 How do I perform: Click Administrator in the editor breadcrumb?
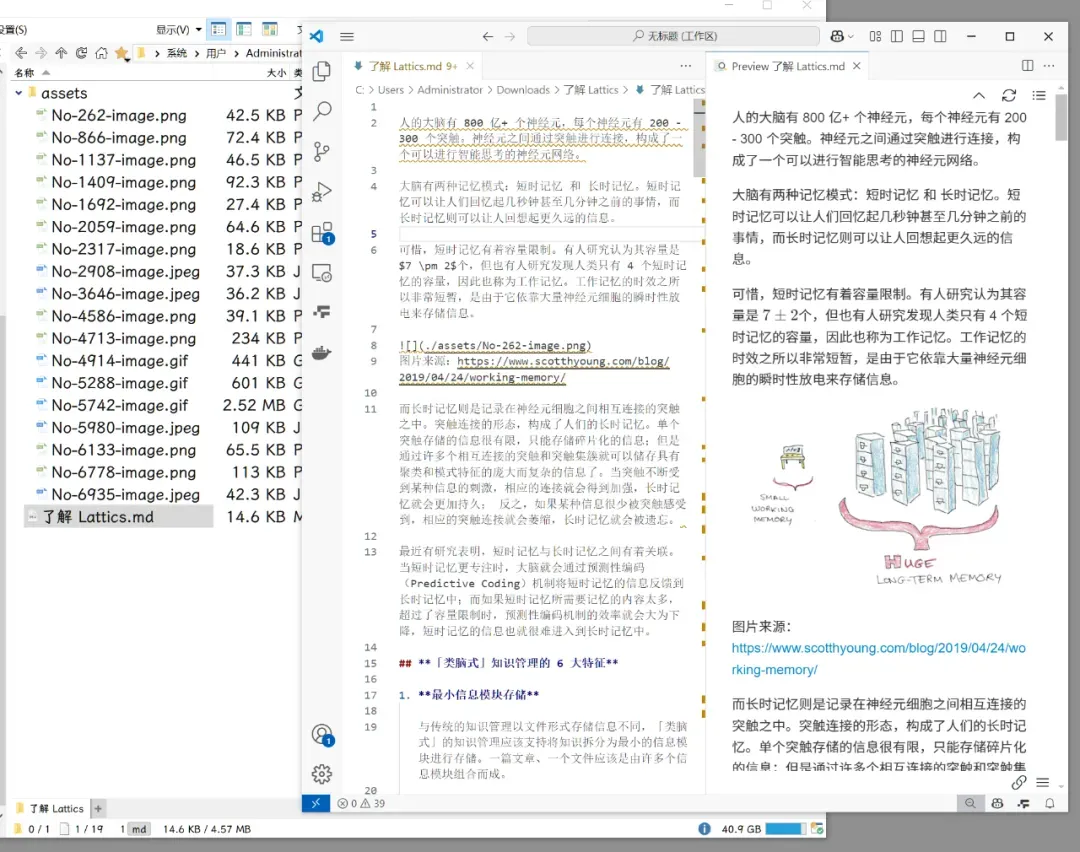pyautogui.click(x=450, y=90)
